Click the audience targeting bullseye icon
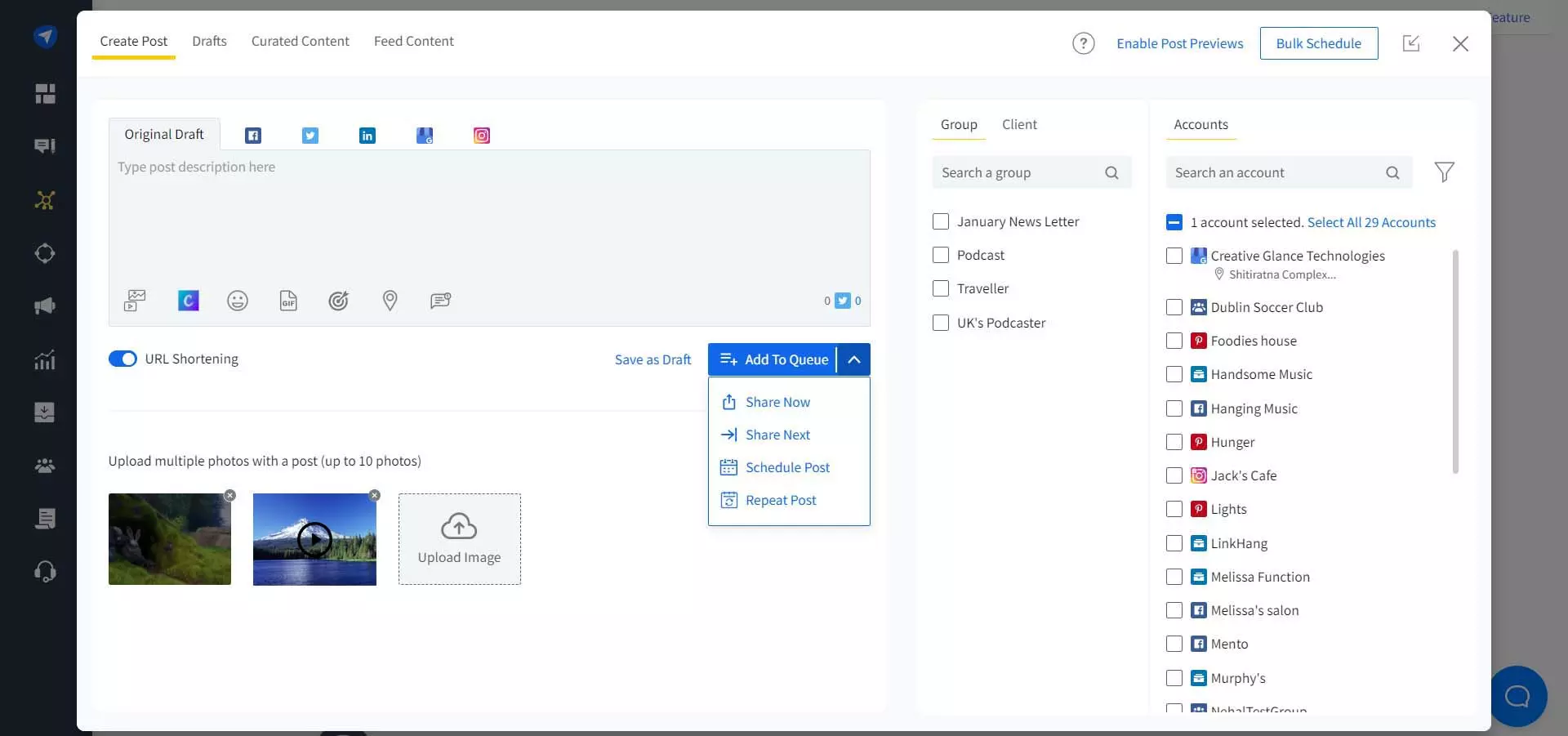The image size is (1568, 736). tap(338, 301)
